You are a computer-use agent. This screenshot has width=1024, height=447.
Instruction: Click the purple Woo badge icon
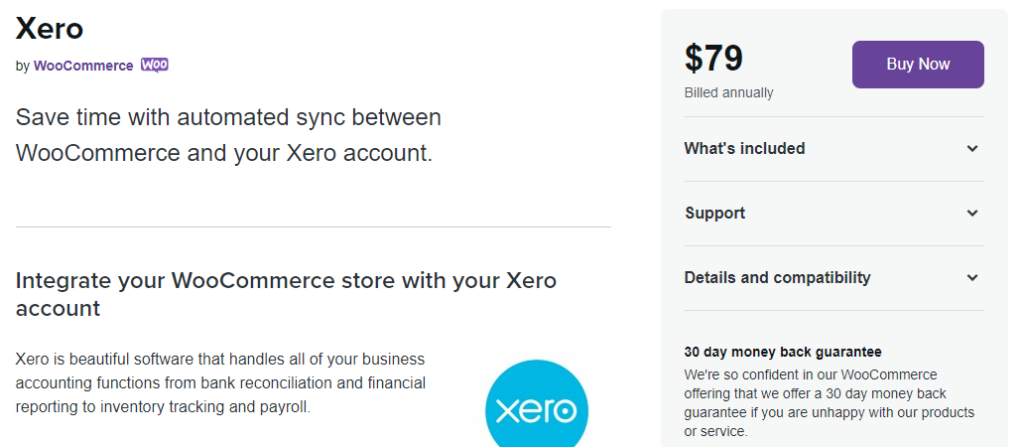tap(154, 65)
